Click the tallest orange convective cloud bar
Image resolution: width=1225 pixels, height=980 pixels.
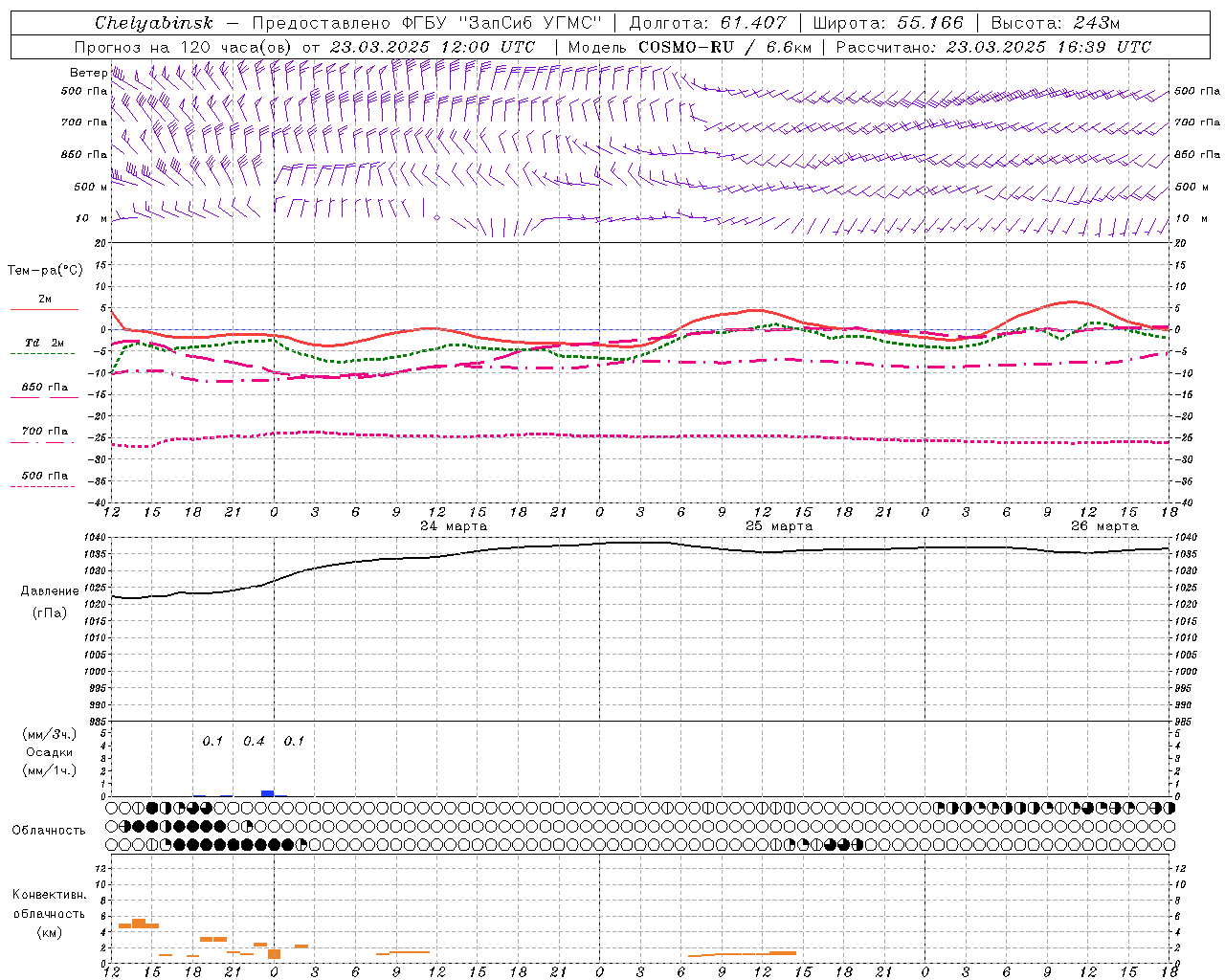pos(138,923)
